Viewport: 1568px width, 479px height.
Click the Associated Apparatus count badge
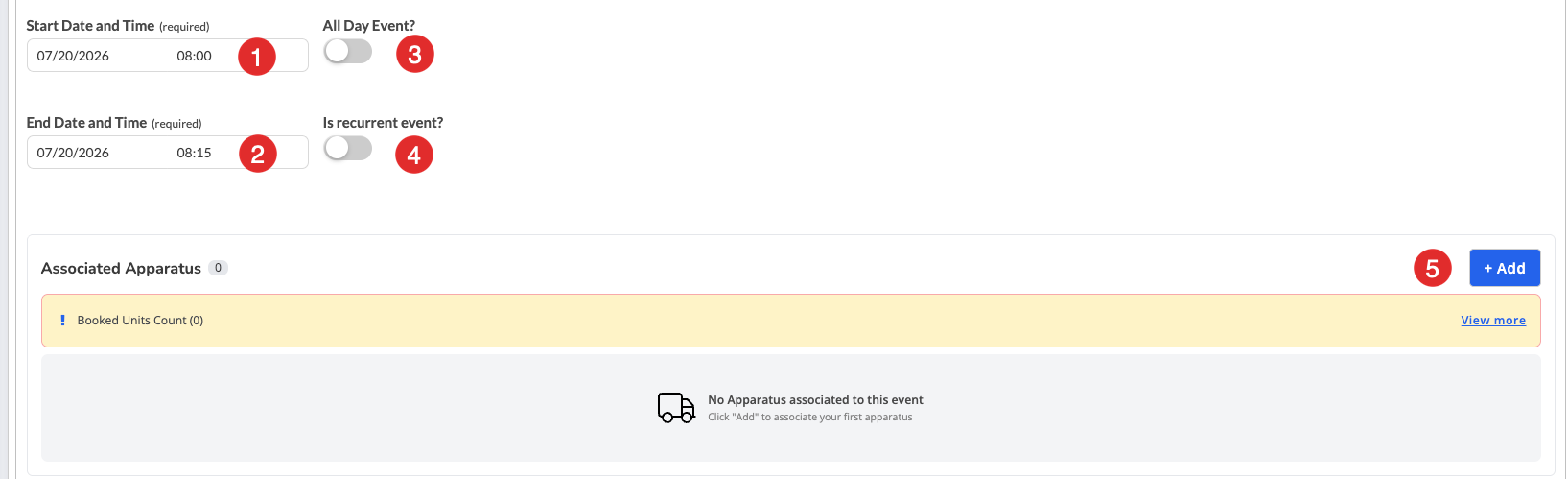point(218,268)
